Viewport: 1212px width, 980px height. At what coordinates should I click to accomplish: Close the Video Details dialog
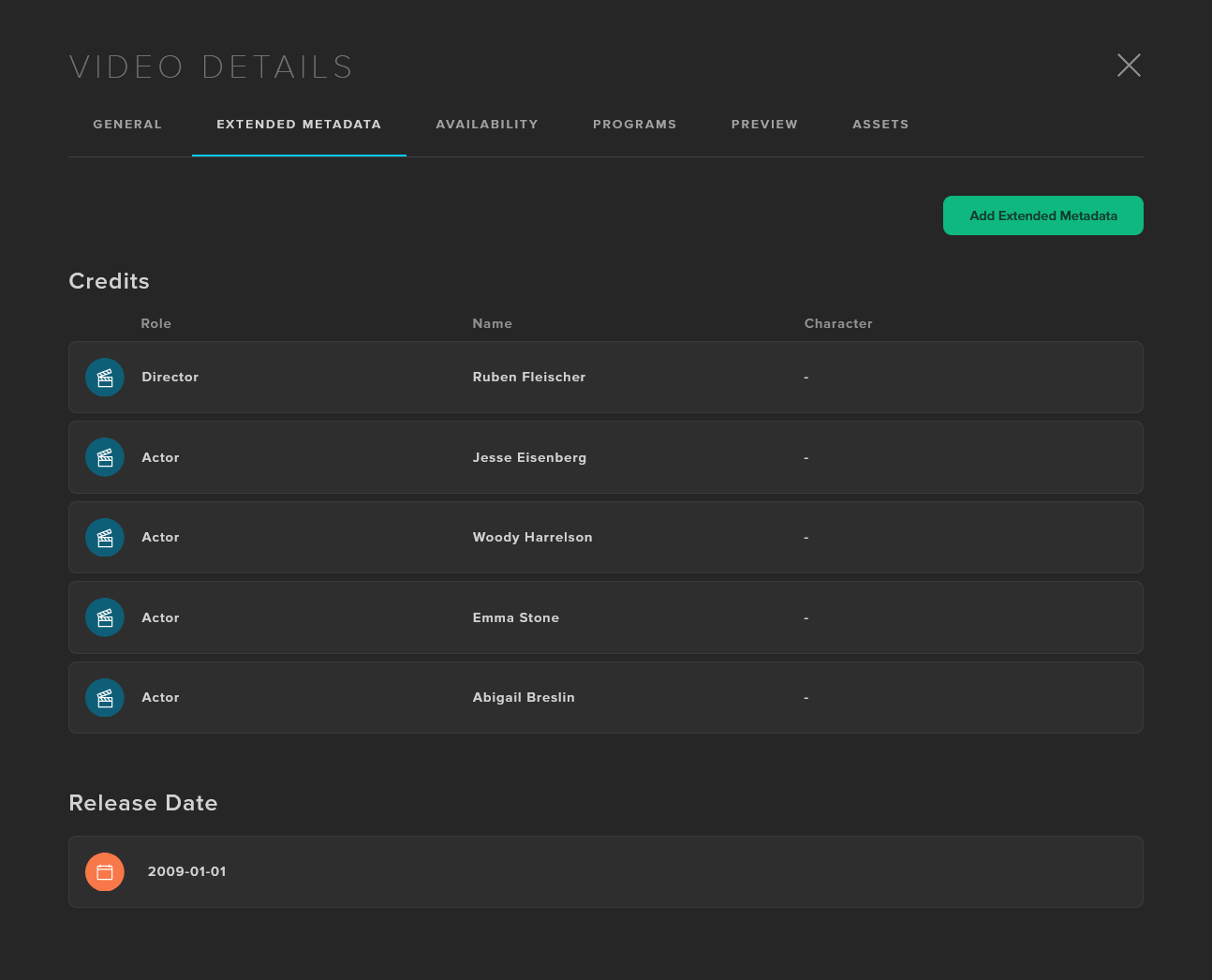[1129, 66]
